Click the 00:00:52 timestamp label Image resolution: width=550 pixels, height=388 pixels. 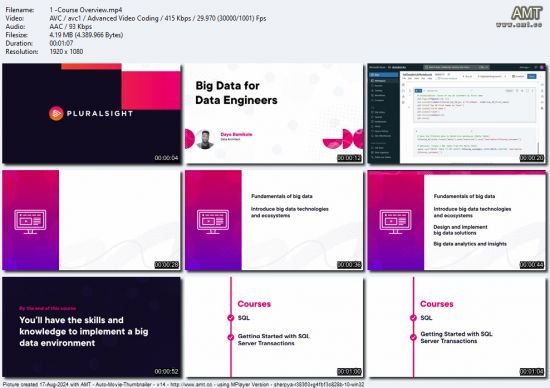[x=167, y=372]
